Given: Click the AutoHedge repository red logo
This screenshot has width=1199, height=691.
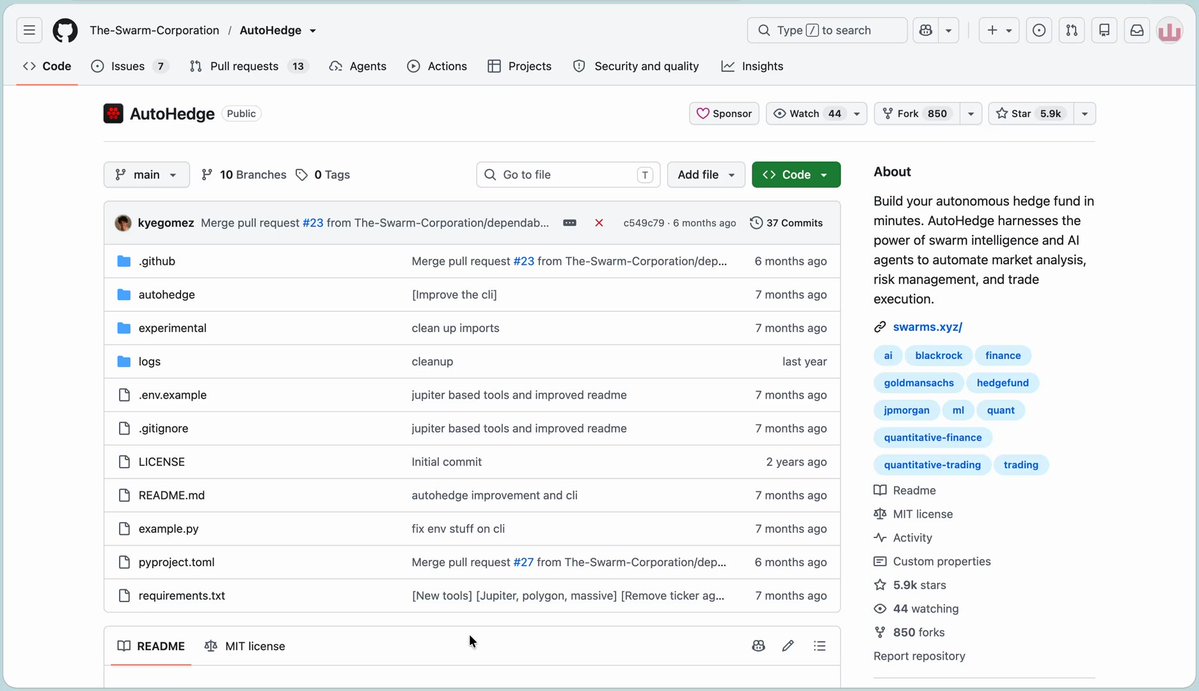Looking at the screenshot, I should coord(113,114).
